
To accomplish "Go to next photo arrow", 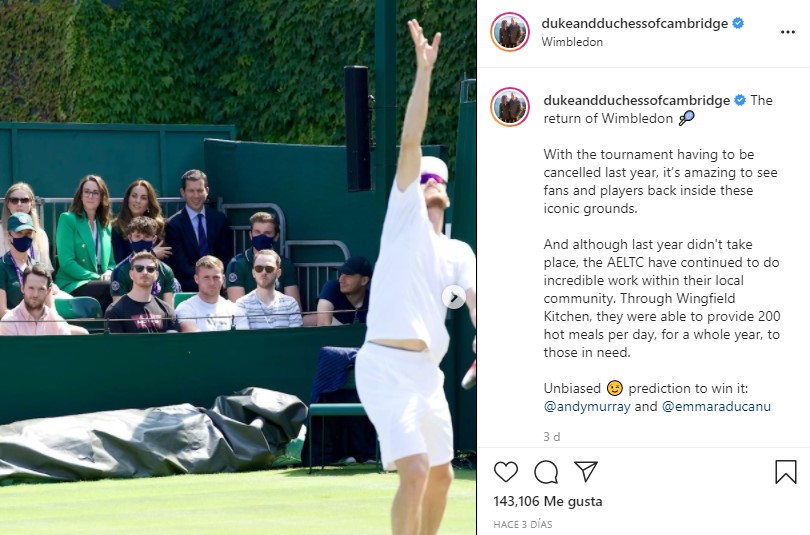I will [454, 297].
